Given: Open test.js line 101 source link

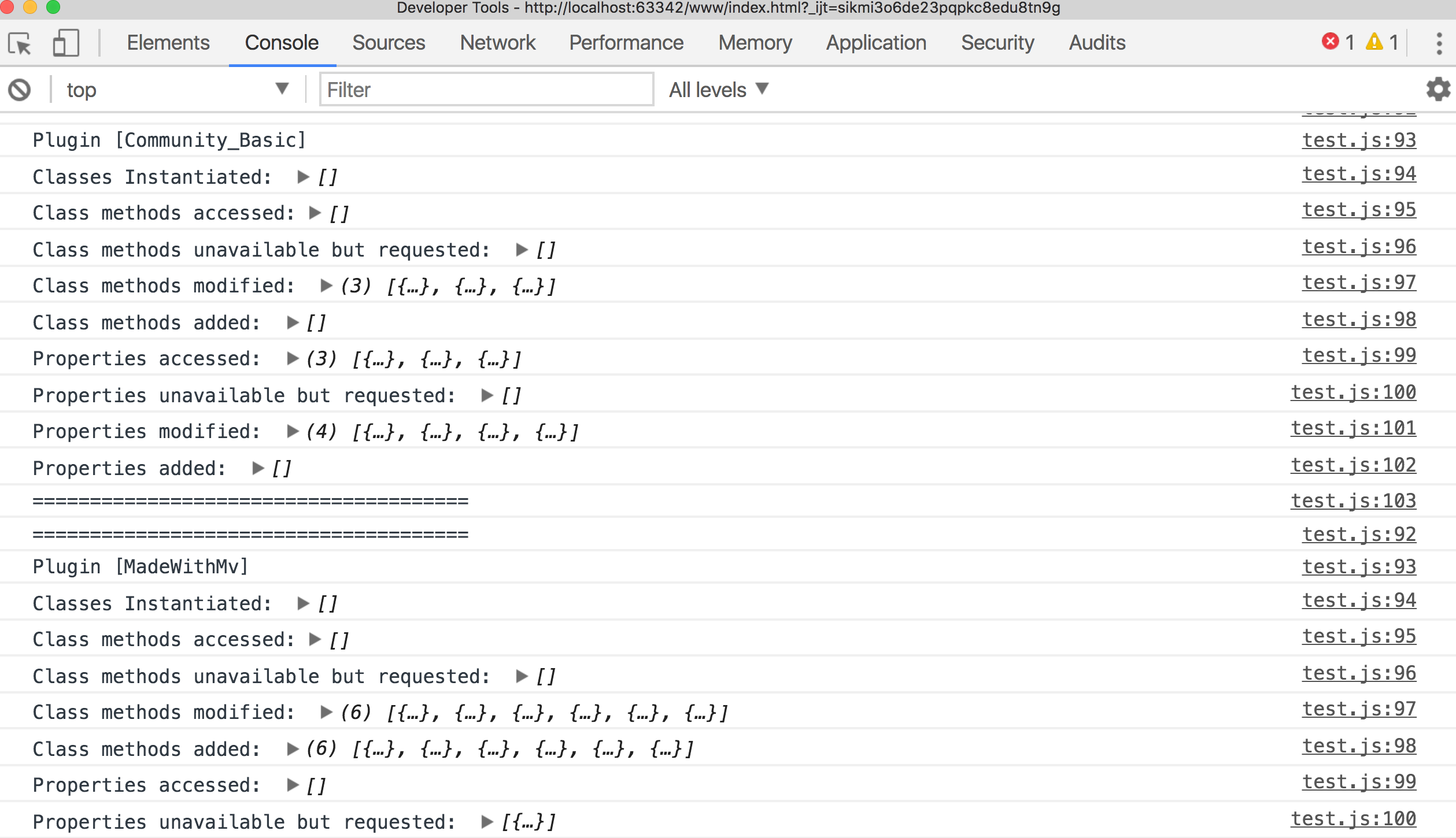Looking at the screenshot, I should [1352, 428].
